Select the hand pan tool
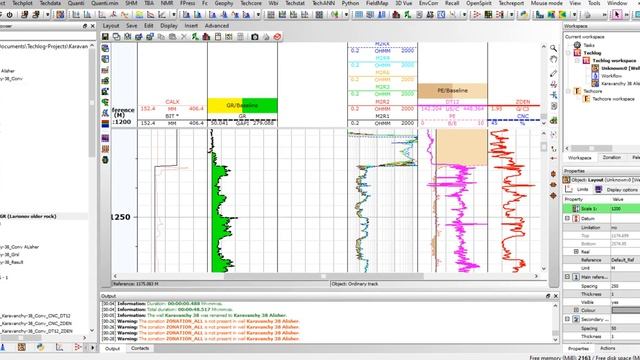The width and height of the screenshot is (640, 360). (x=553, y=60)
